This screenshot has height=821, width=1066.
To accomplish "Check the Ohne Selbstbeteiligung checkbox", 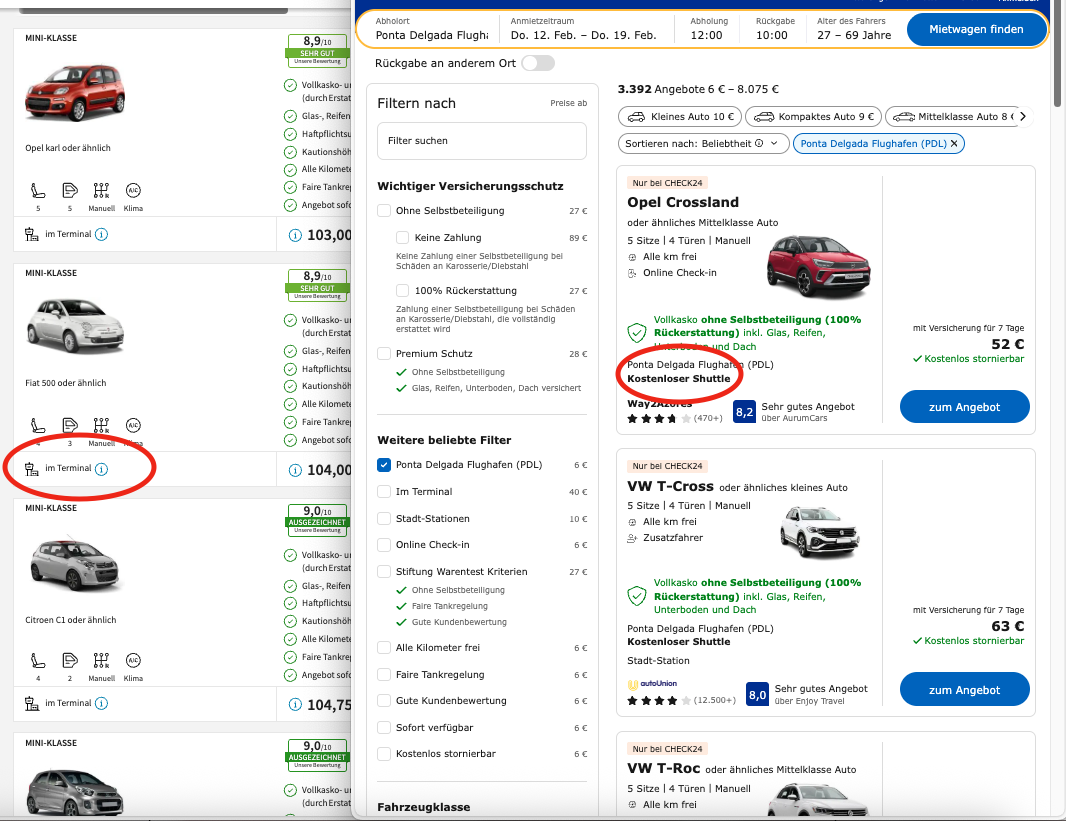I will 384,211.
